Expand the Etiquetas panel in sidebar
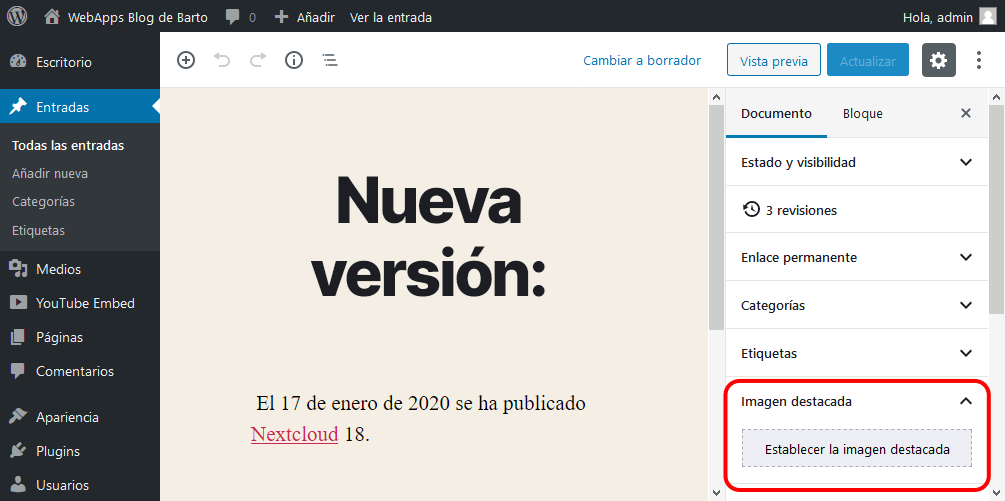The image size is (1005, 501). [965, 353]
